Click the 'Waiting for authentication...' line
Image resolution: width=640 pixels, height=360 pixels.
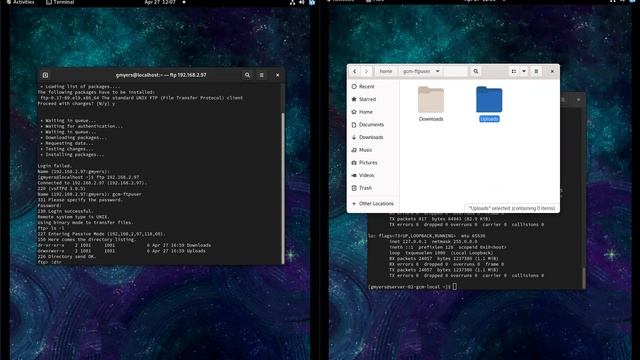(82, 126)
